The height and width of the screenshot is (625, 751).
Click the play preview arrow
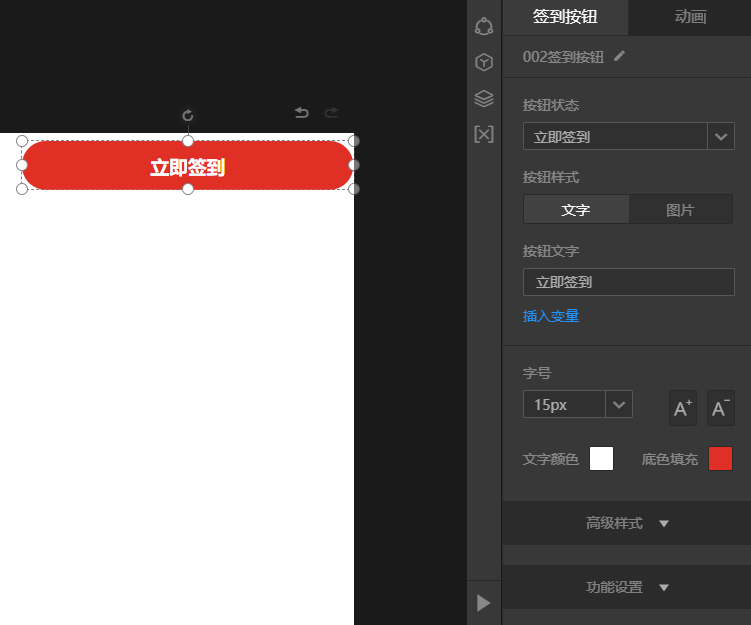(x=484, y=603)
